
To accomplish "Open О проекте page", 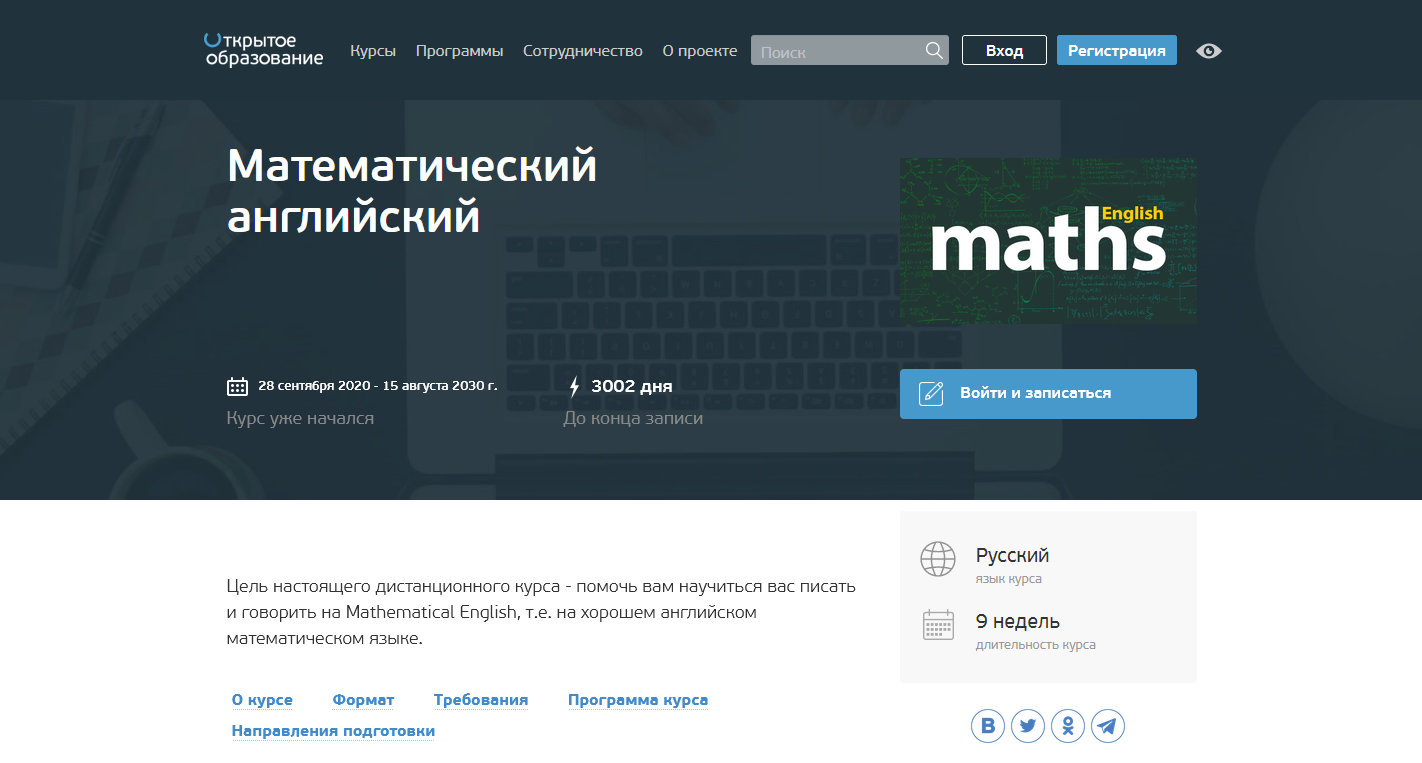I will (700, 50).
